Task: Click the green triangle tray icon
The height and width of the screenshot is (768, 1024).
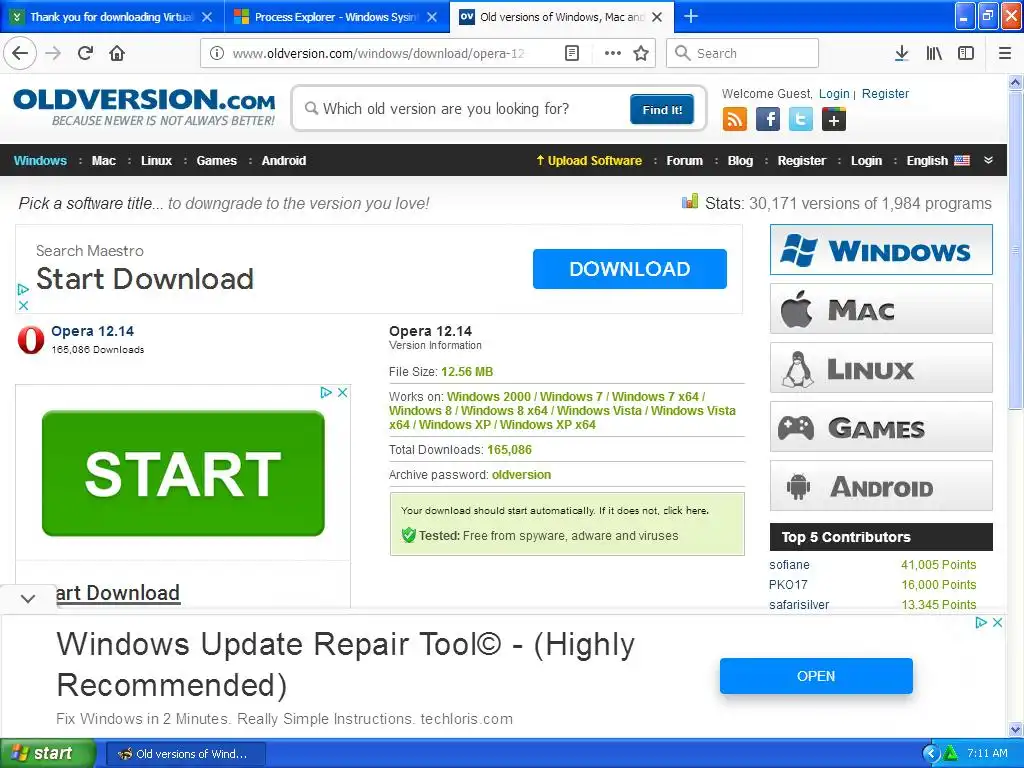Action: click(951, 753)
